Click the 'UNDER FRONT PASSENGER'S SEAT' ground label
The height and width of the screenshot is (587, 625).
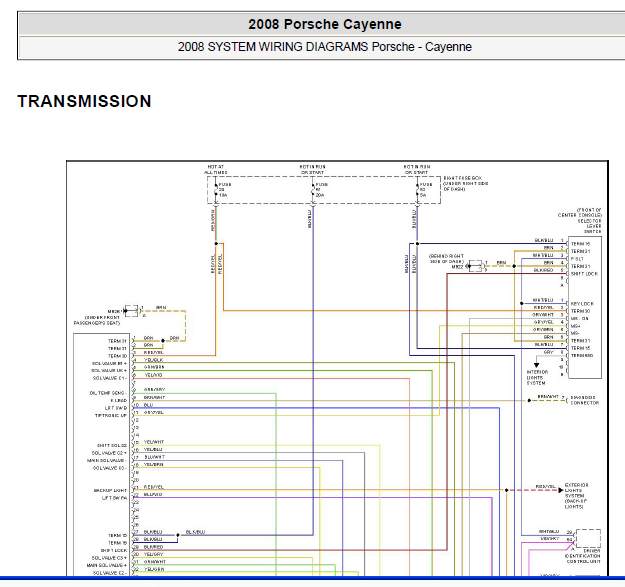point(97,320)
